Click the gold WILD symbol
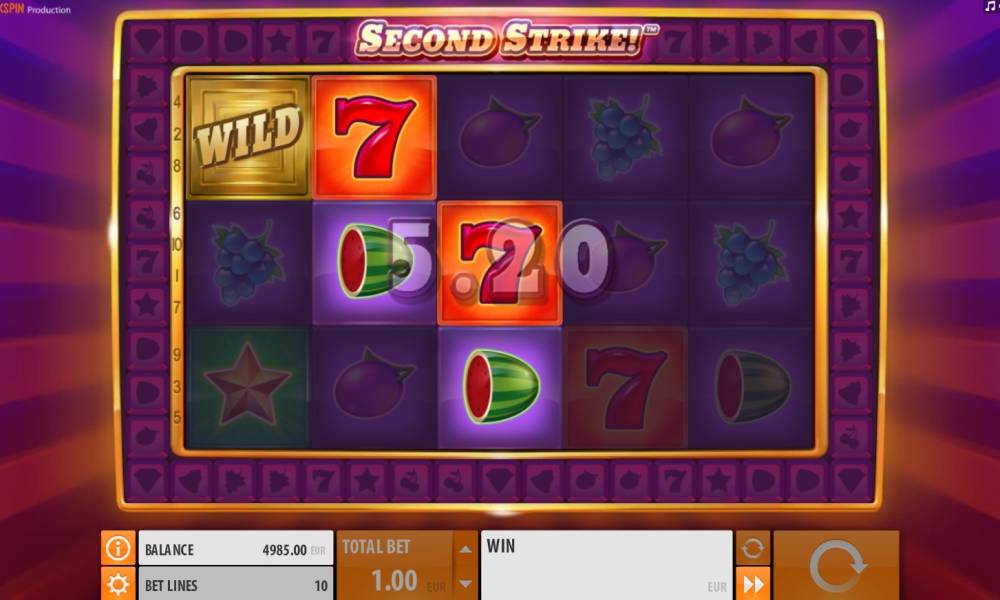The image size is (1000, 600). click(248, 137)
